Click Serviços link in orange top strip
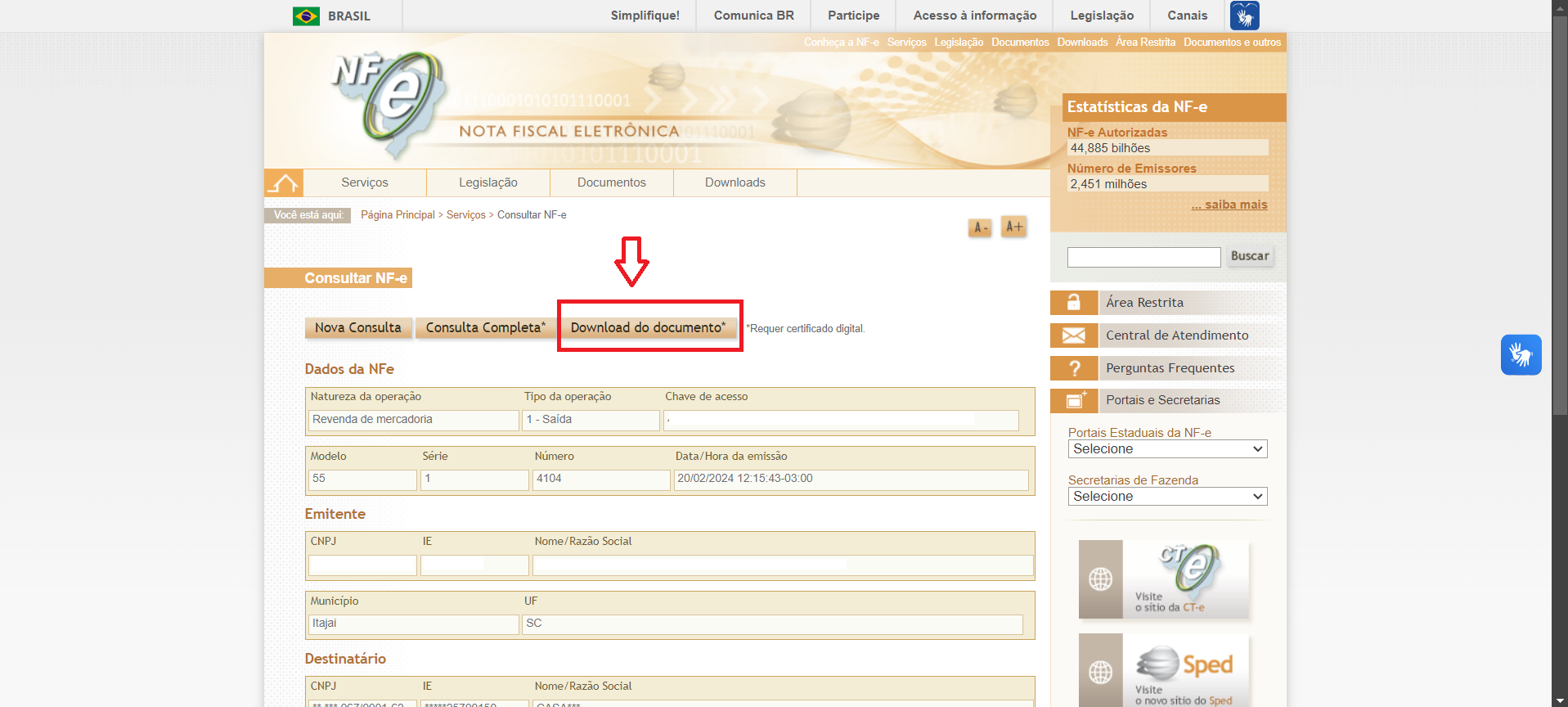The image size is (1568, 707). pos(906,43)
